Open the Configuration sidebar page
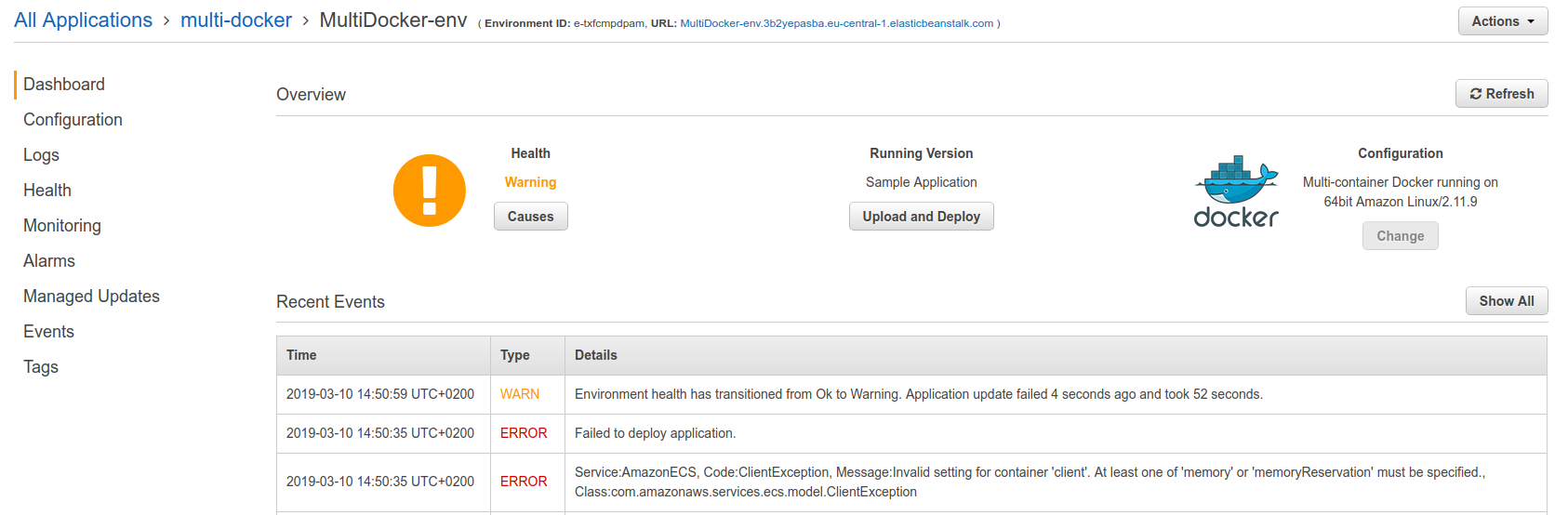1568x515 pixels. click(x=73, y=120)
